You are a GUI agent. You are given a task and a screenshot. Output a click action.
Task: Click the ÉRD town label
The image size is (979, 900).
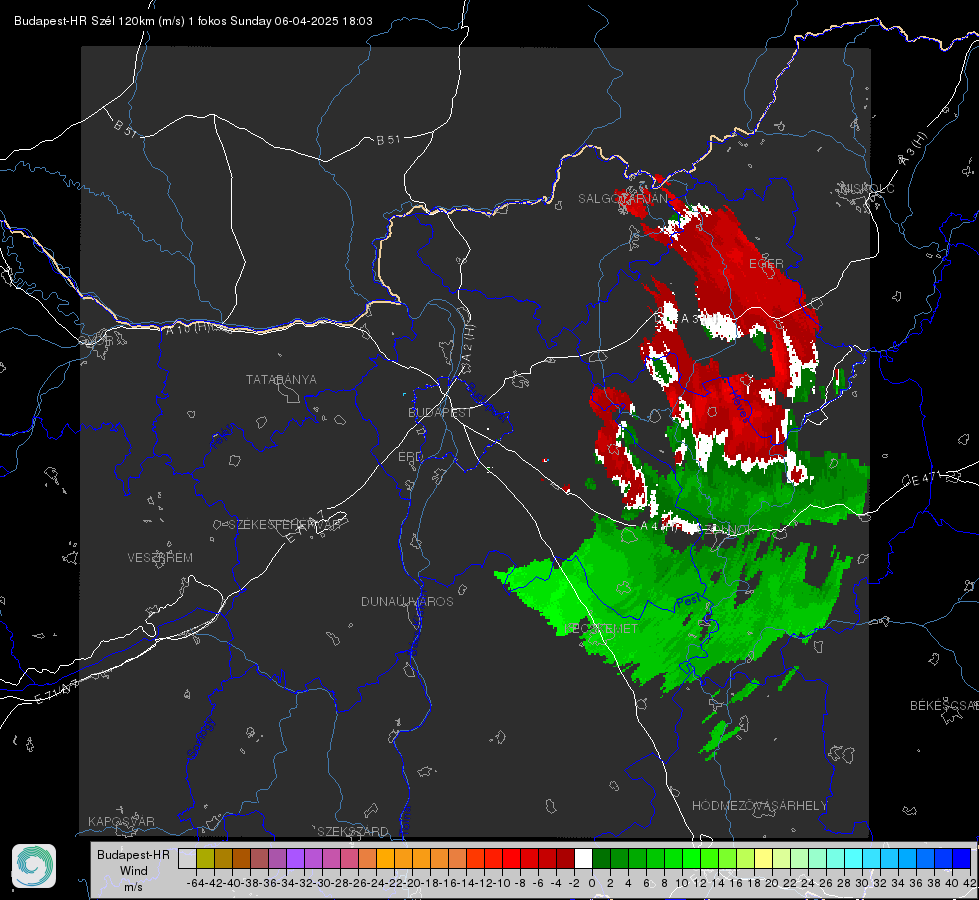point(410,457)
